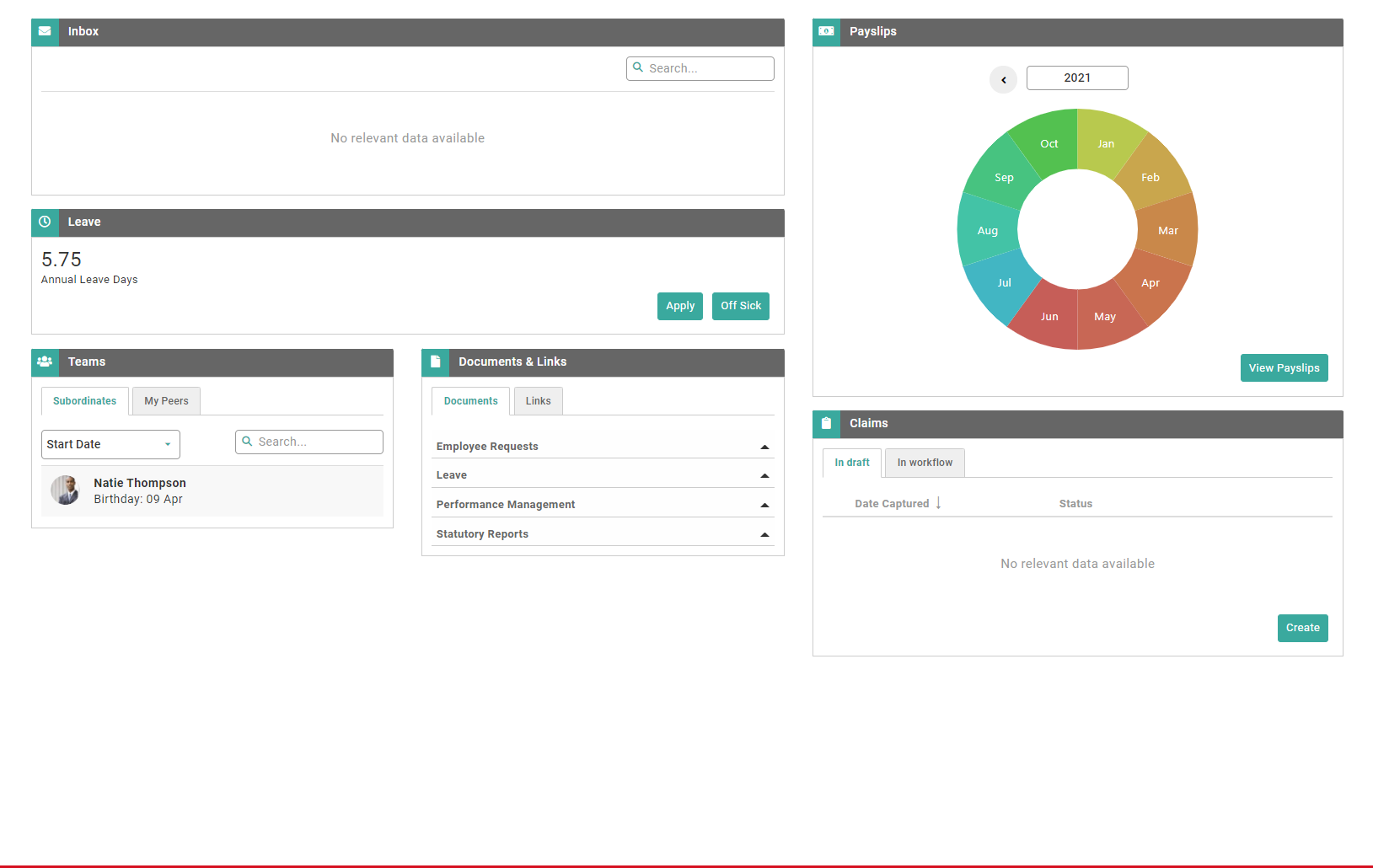Image resolution: width=1373 pixels, height=868 pixels.
Task: Click the Payslips money icon
Action: click(x=826, y=31)
